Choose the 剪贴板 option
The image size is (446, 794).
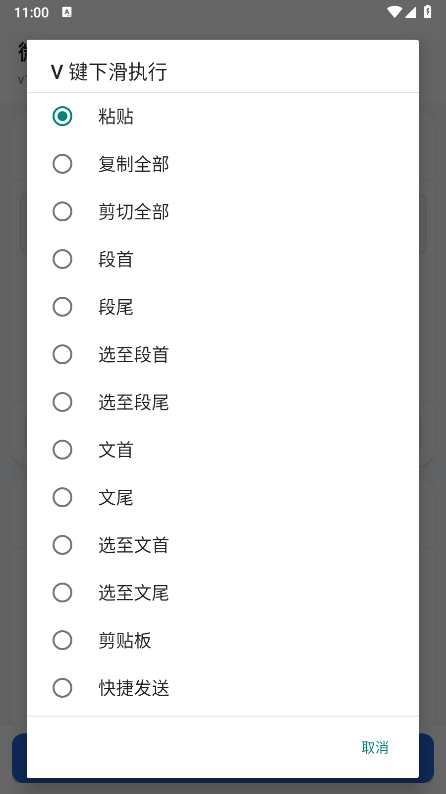[x=223, y=640]
